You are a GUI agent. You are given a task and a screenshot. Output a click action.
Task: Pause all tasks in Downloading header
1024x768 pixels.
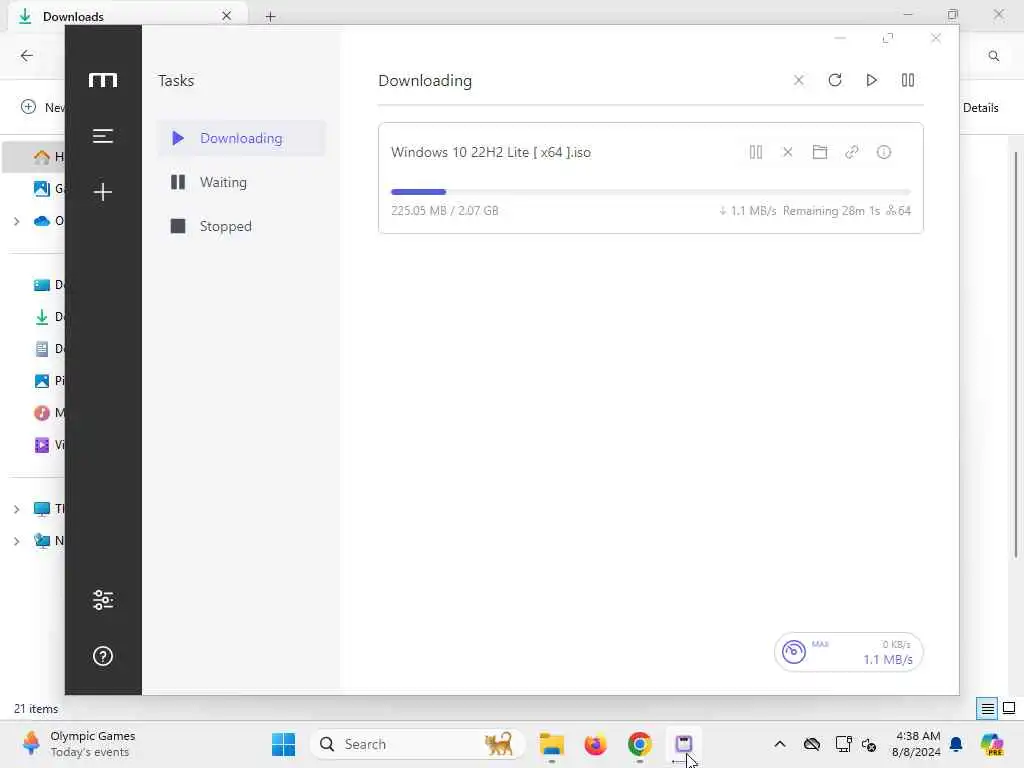click(908, 80)
